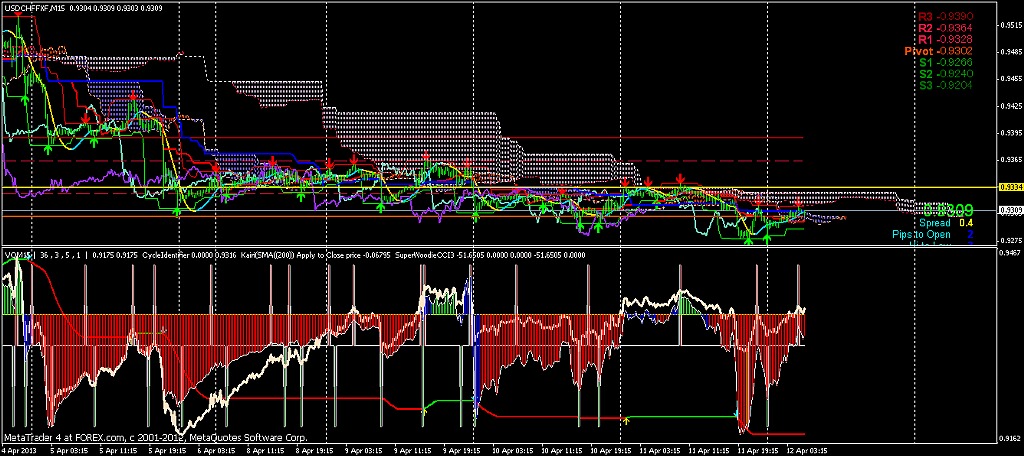Click 0.9365 on the price scale

point(1010,159)
